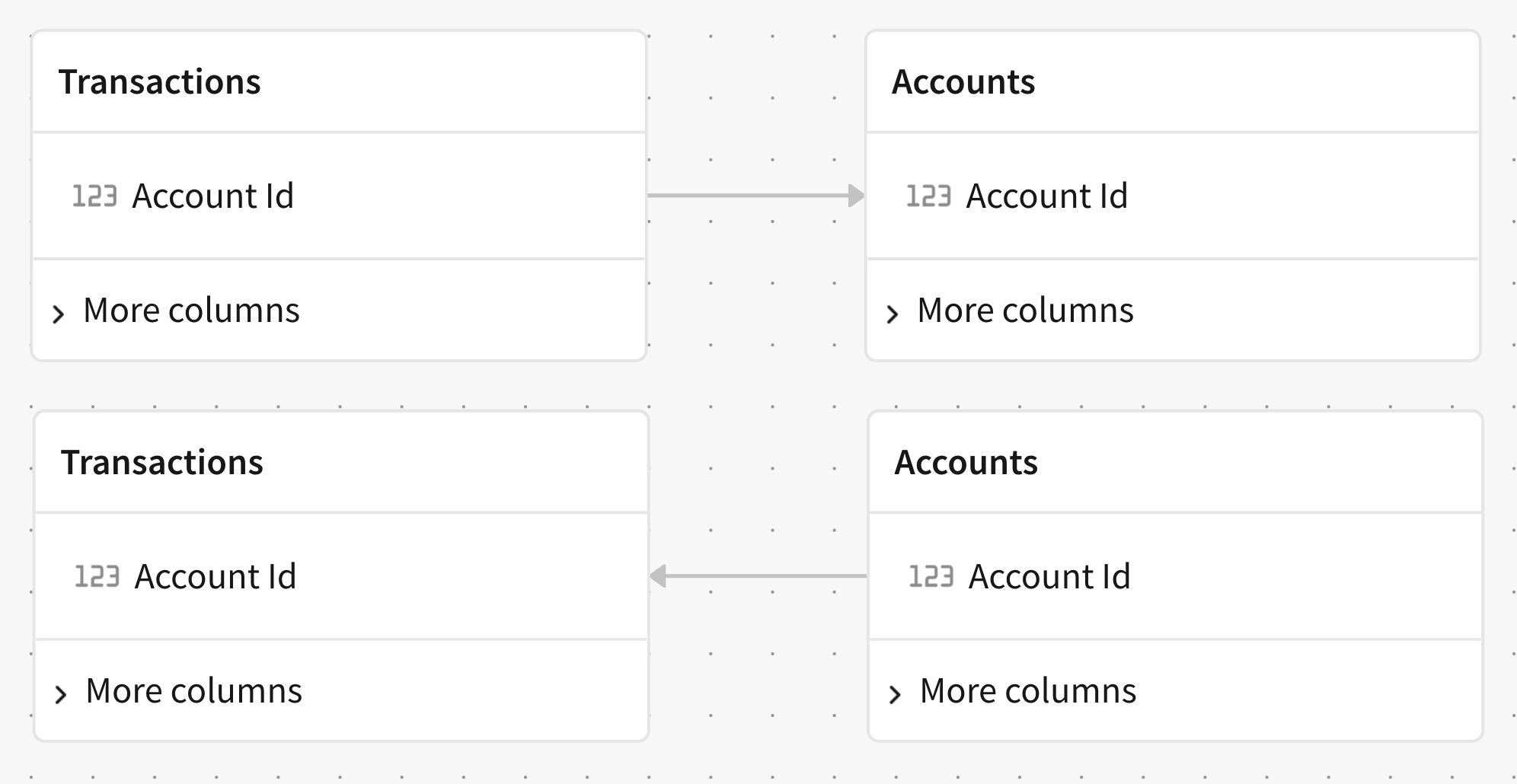Select the upper Transactions table header
The height and width of the screenshot is (784, 1517).
[x=160, y=82]
